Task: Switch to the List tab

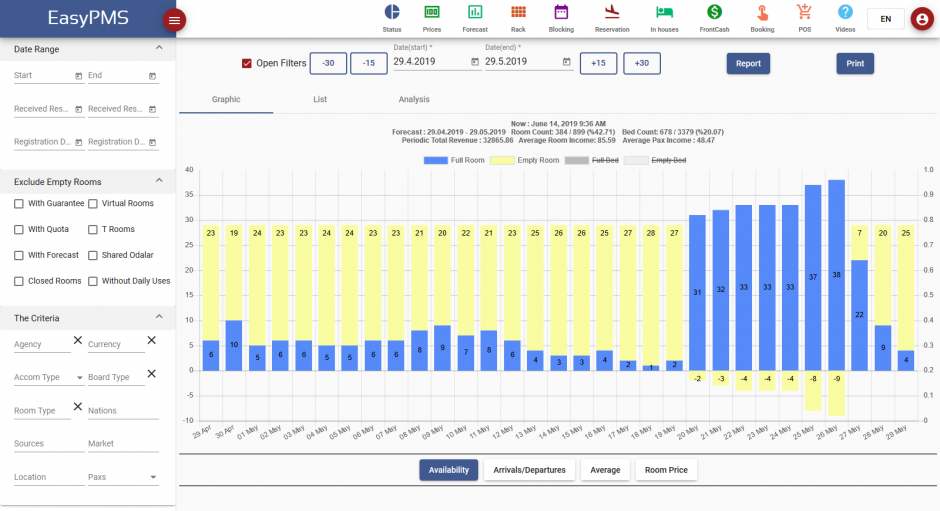Action: (320, 100)
